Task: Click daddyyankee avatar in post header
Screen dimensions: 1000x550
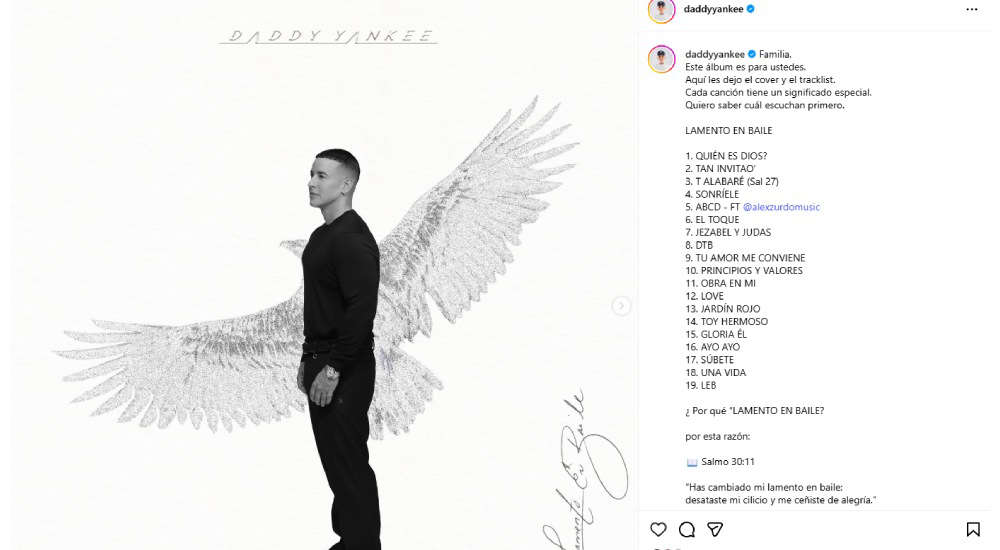Action: click(661, 10)
